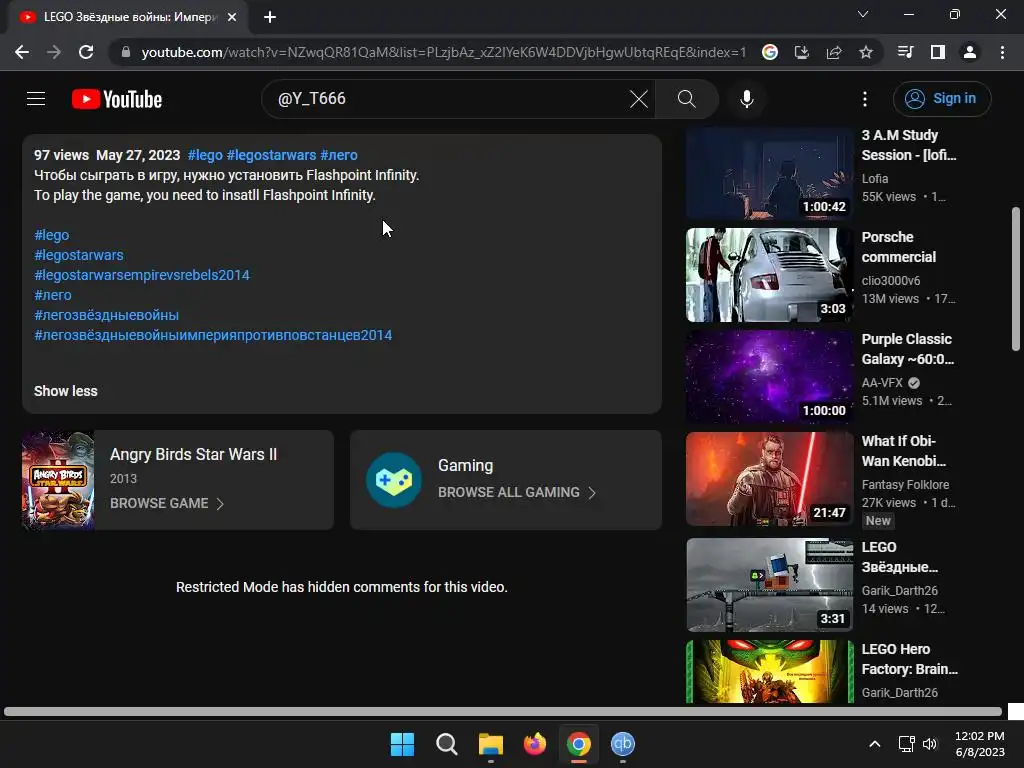The height and width of the screenshot is (768, 1024).
Task: Open File Explorer from taskbar
Action: click(490, 744)
